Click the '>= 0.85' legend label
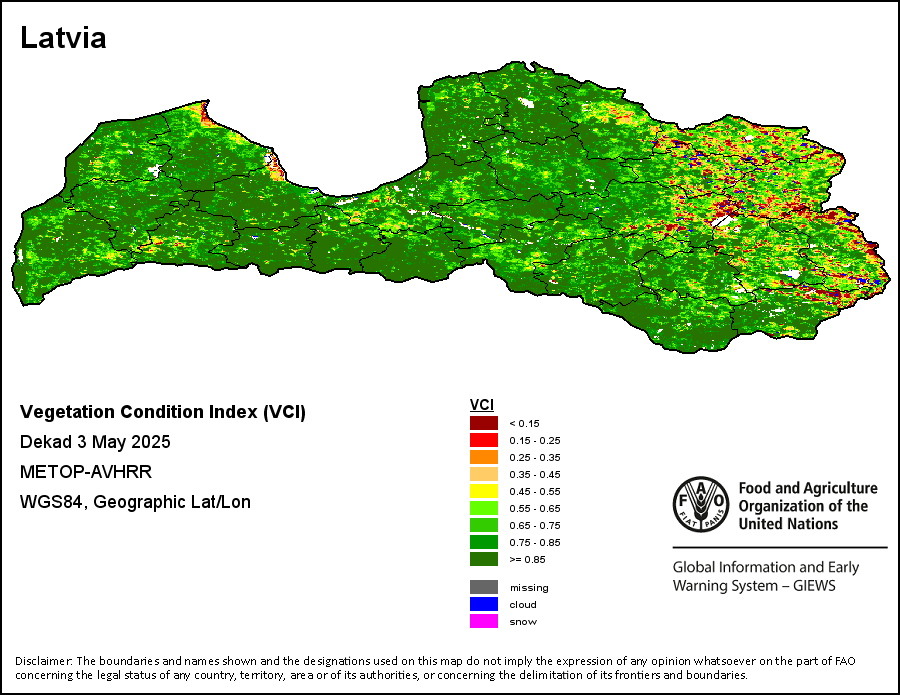Image resolution: width=900 pixels, height=695 pixels. pyautogui.click(x=527, y=560)
